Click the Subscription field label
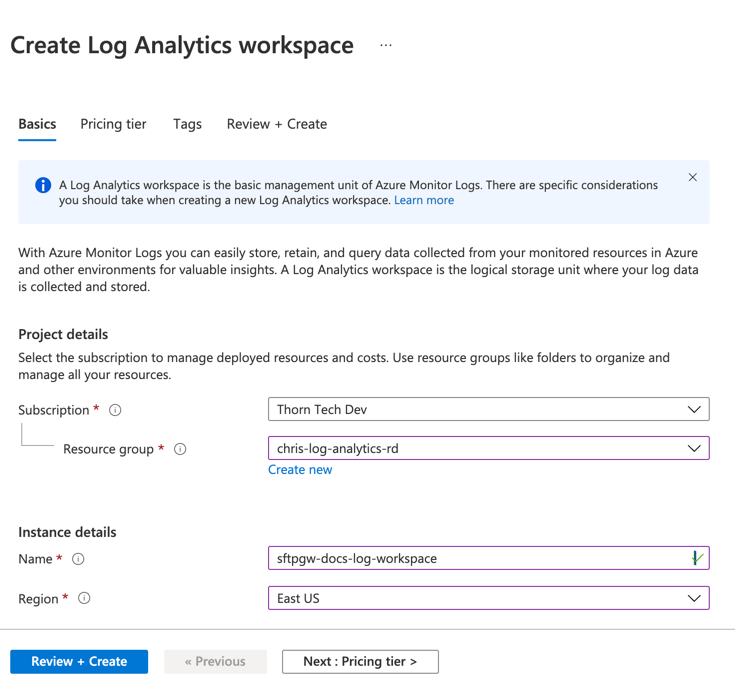Screen dimensions: 735x684 click(53, 410)
